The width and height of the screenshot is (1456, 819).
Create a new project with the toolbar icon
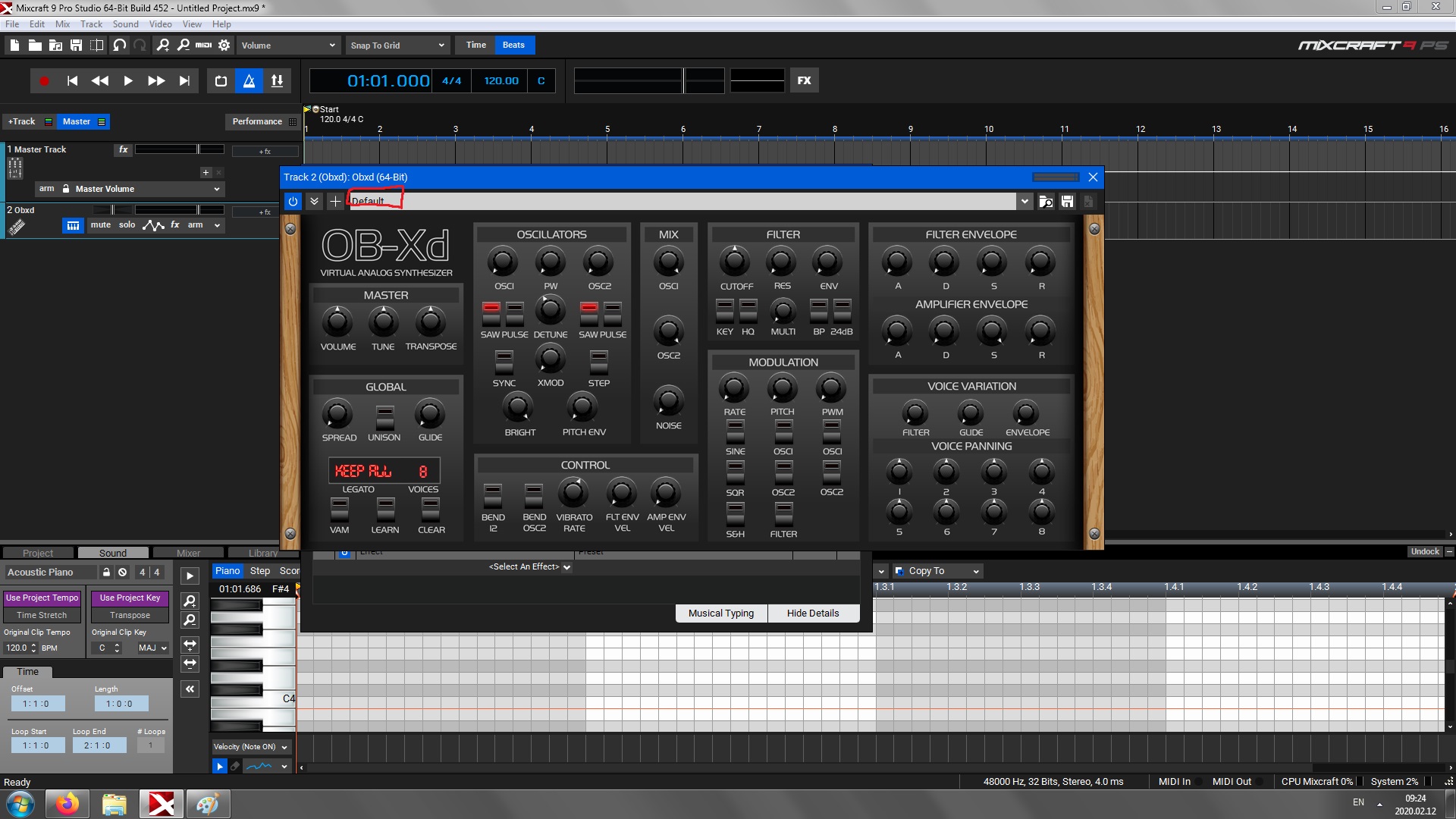coord(14,45)
